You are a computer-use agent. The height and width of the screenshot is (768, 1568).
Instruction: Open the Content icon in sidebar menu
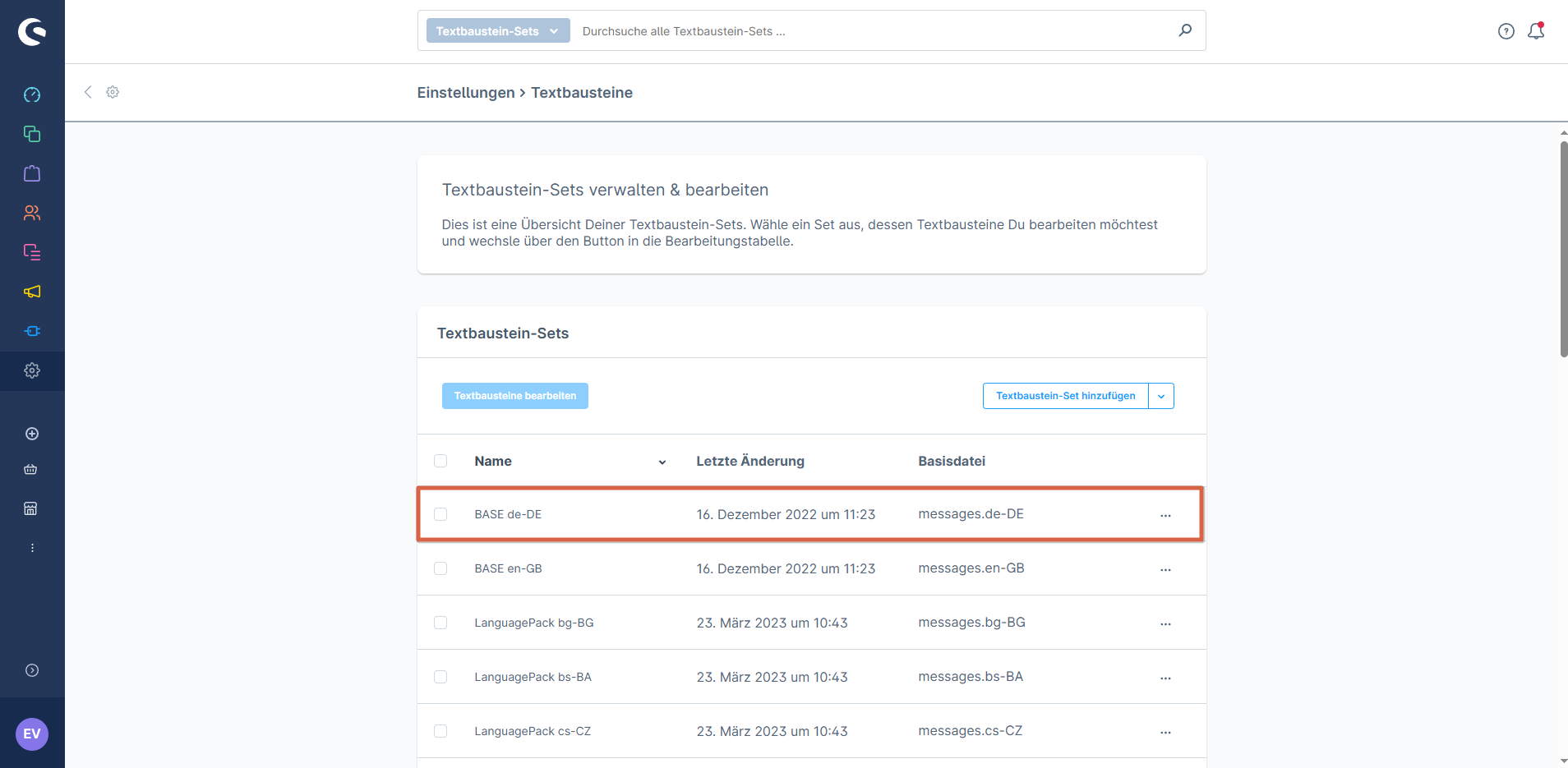pos(32,252)
